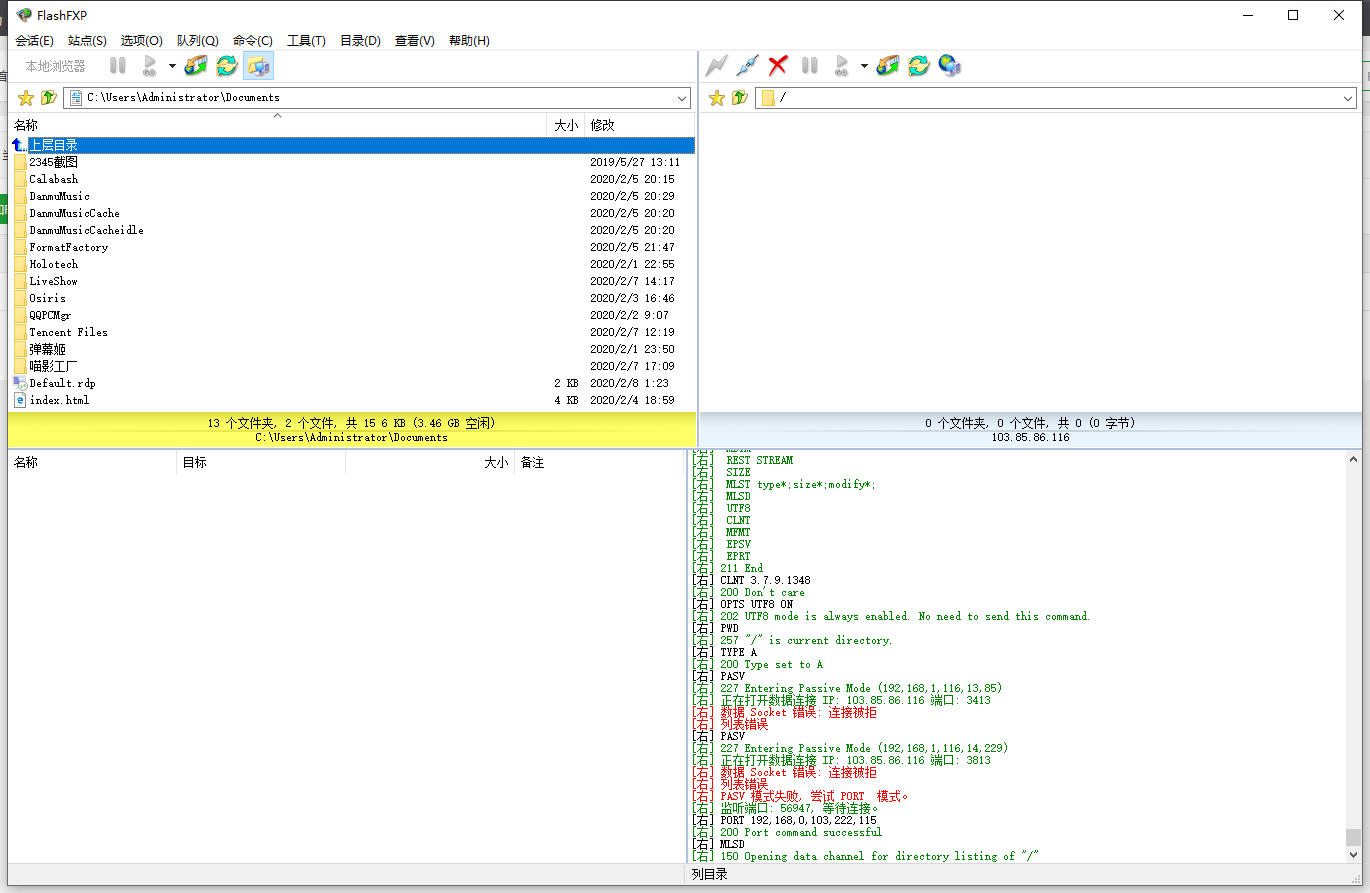Refresh the remote directory listing
This screenshot has height=893, width=1370.
click(x=919, y=66)
